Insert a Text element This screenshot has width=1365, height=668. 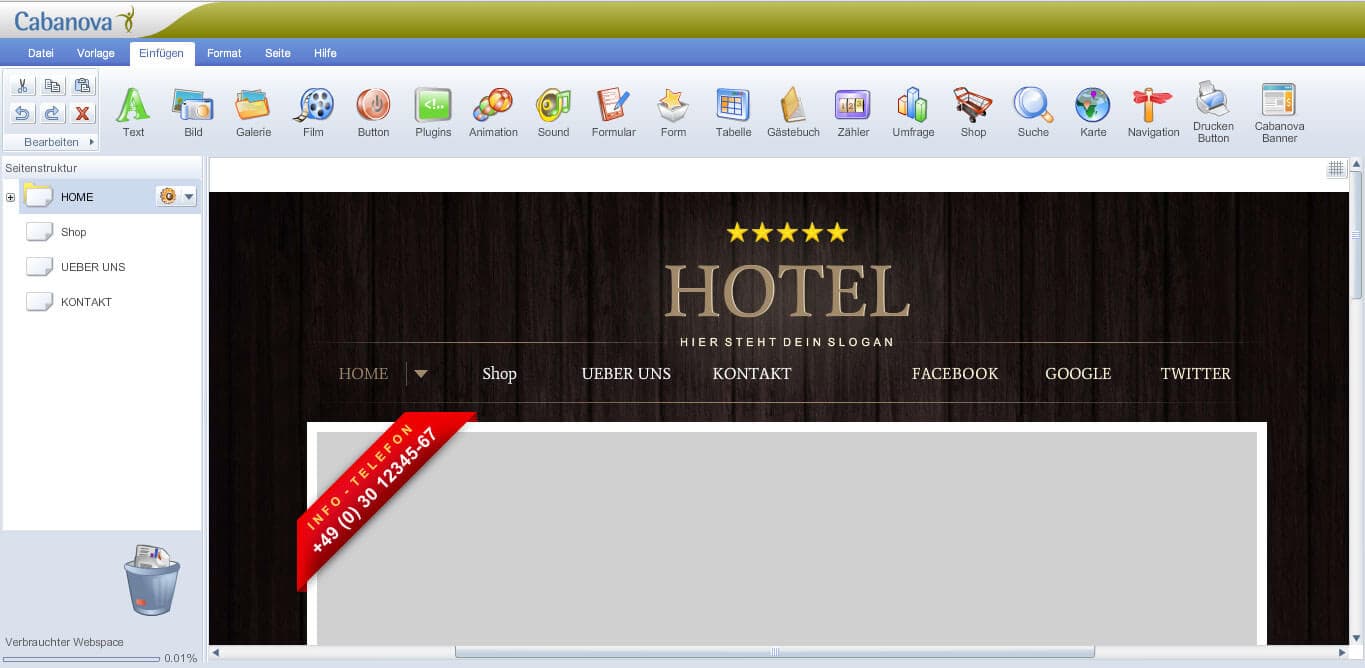(x=133, y=112)
